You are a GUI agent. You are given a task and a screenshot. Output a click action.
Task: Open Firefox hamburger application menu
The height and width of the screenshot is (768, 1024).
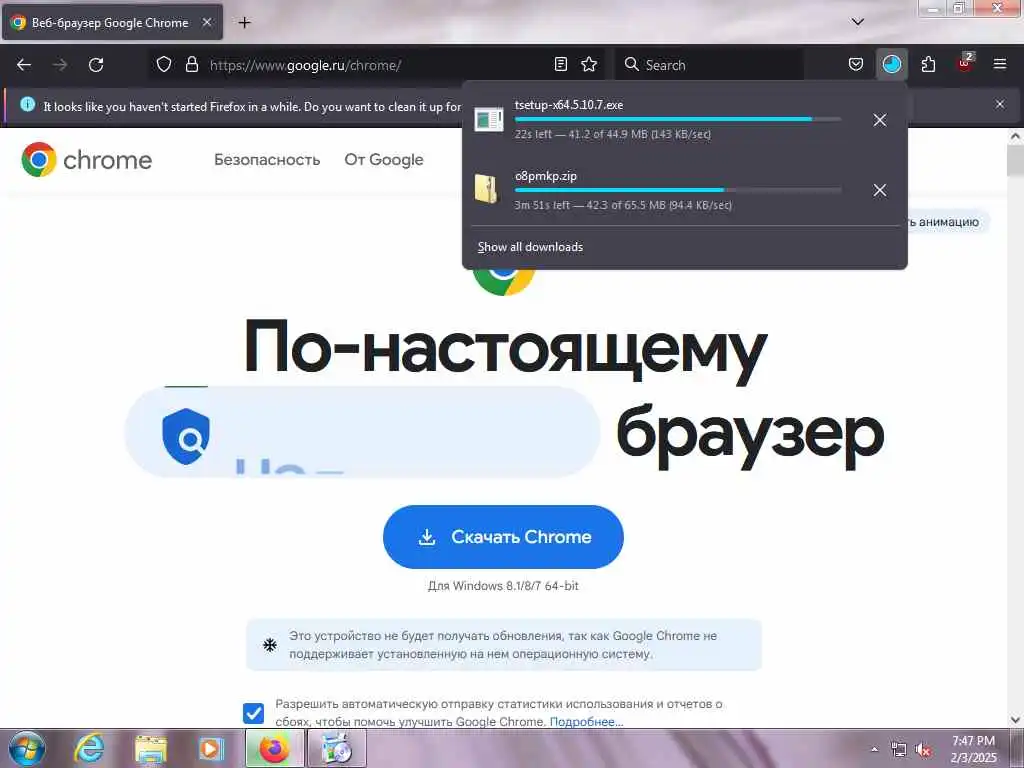click(x=1000, y=65)
